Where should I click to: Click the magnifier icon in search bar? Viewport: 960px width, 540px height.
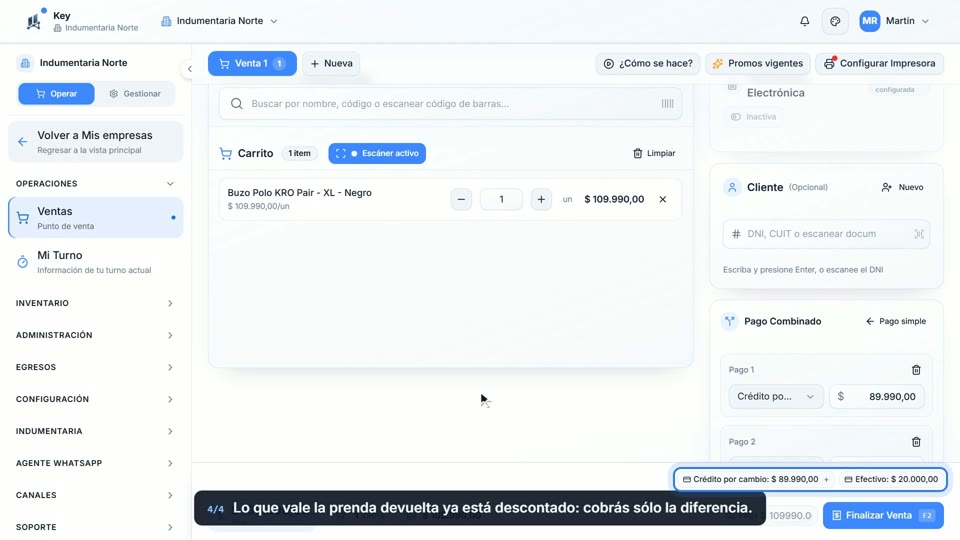[236, 103]
